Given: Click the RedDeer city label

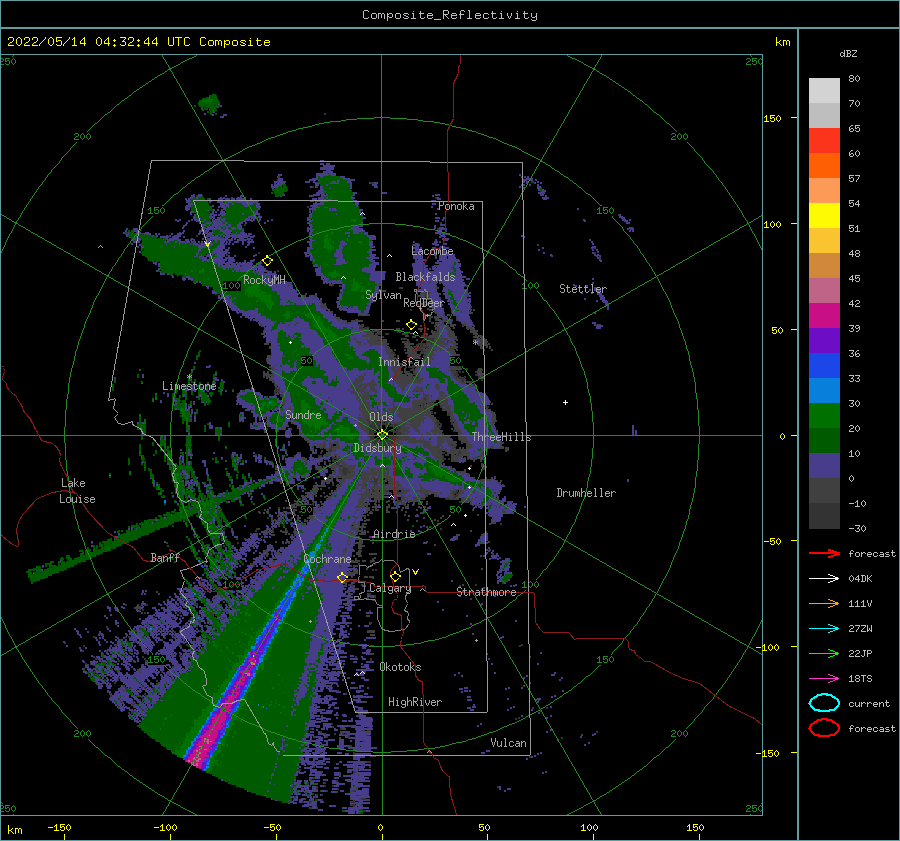Looking at the screenshot, I should tap(424, 303).
